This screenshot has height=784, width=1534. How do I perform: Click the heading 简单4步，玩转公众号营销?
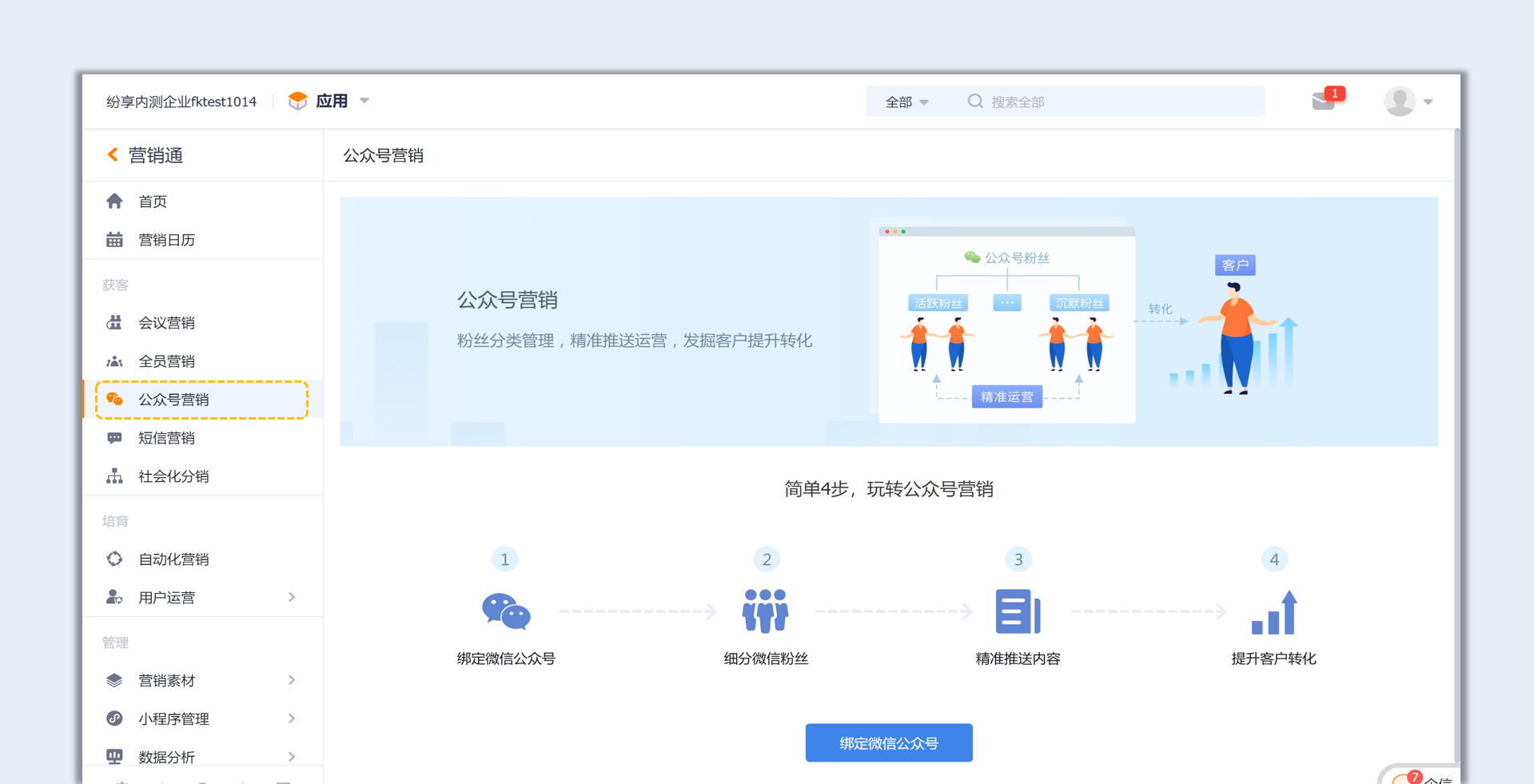(889, 489)
